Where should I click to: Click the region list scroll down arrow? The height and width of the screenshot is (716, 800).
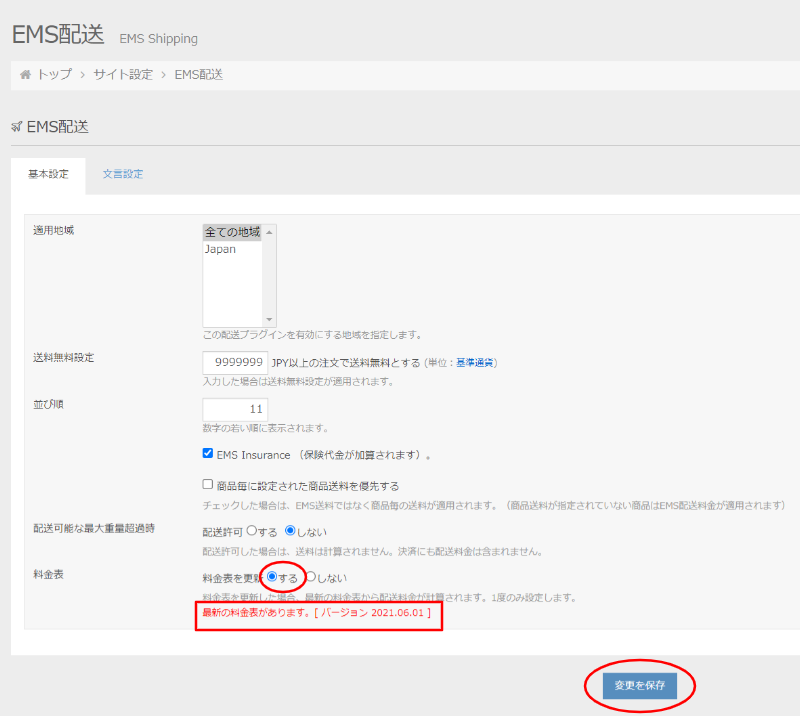269,319
